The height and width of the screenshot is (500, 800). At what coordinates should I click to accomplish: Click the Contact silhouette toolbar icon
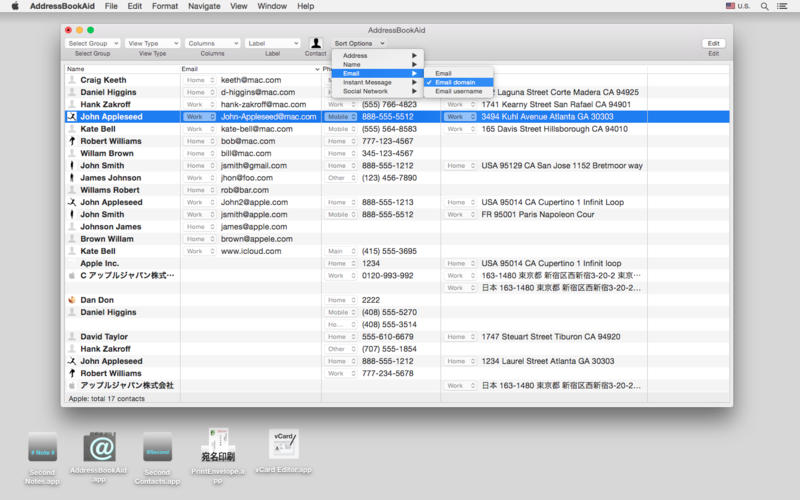click(x=316, y=43)
